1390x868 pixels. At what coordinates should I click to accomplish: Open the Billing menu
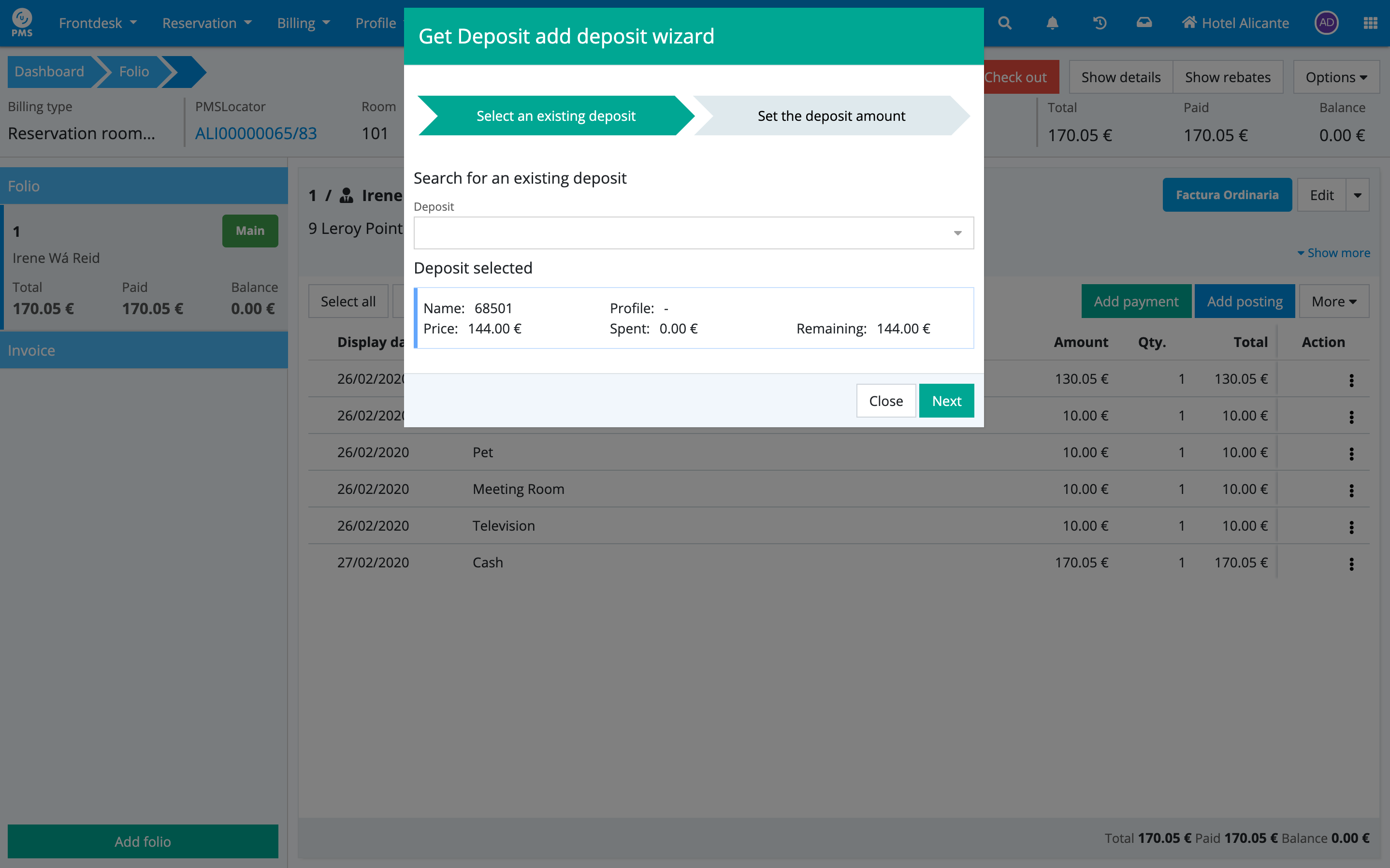point(303,23)
